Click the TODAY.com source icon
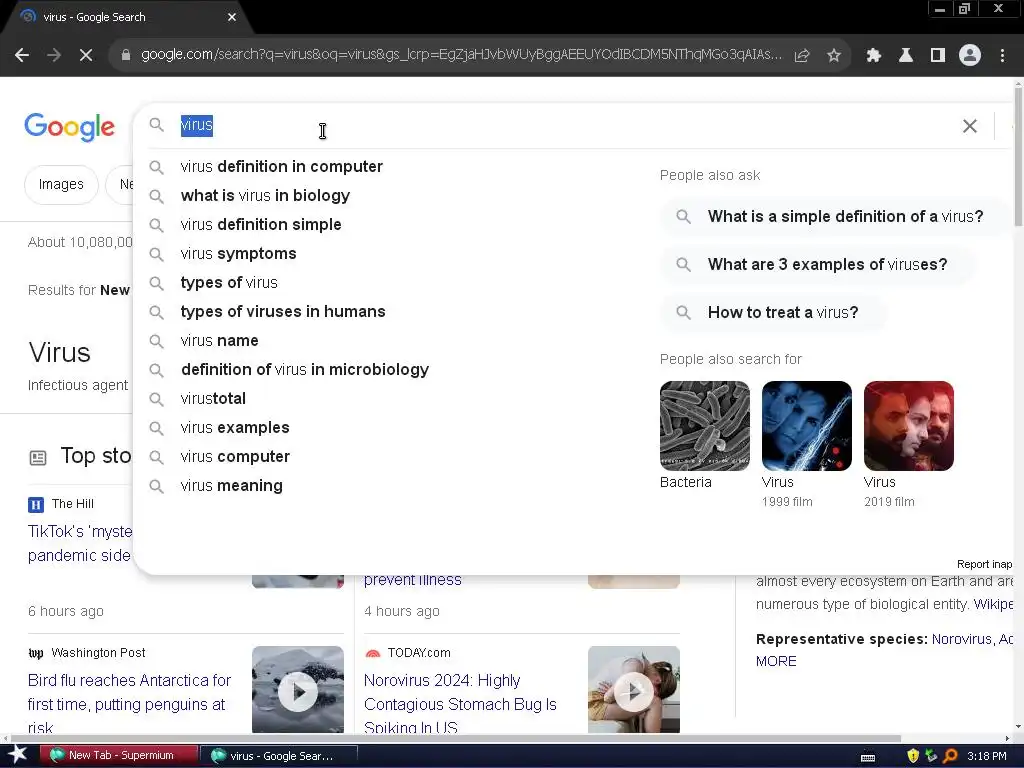This screenshot has width=1024, height=768. point(373,653)
